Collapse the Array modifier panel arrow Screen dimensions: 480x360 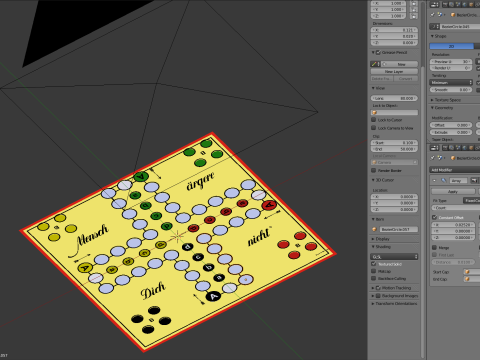click(x=434, y=180)
